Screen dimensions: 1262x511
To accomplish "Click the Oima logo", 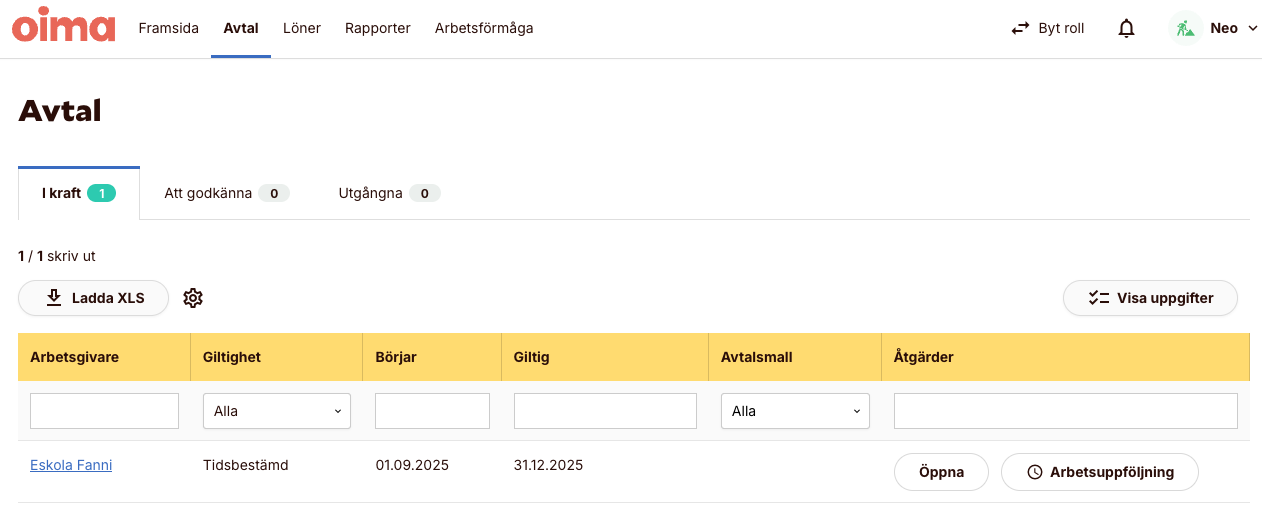I will (64, 26).
